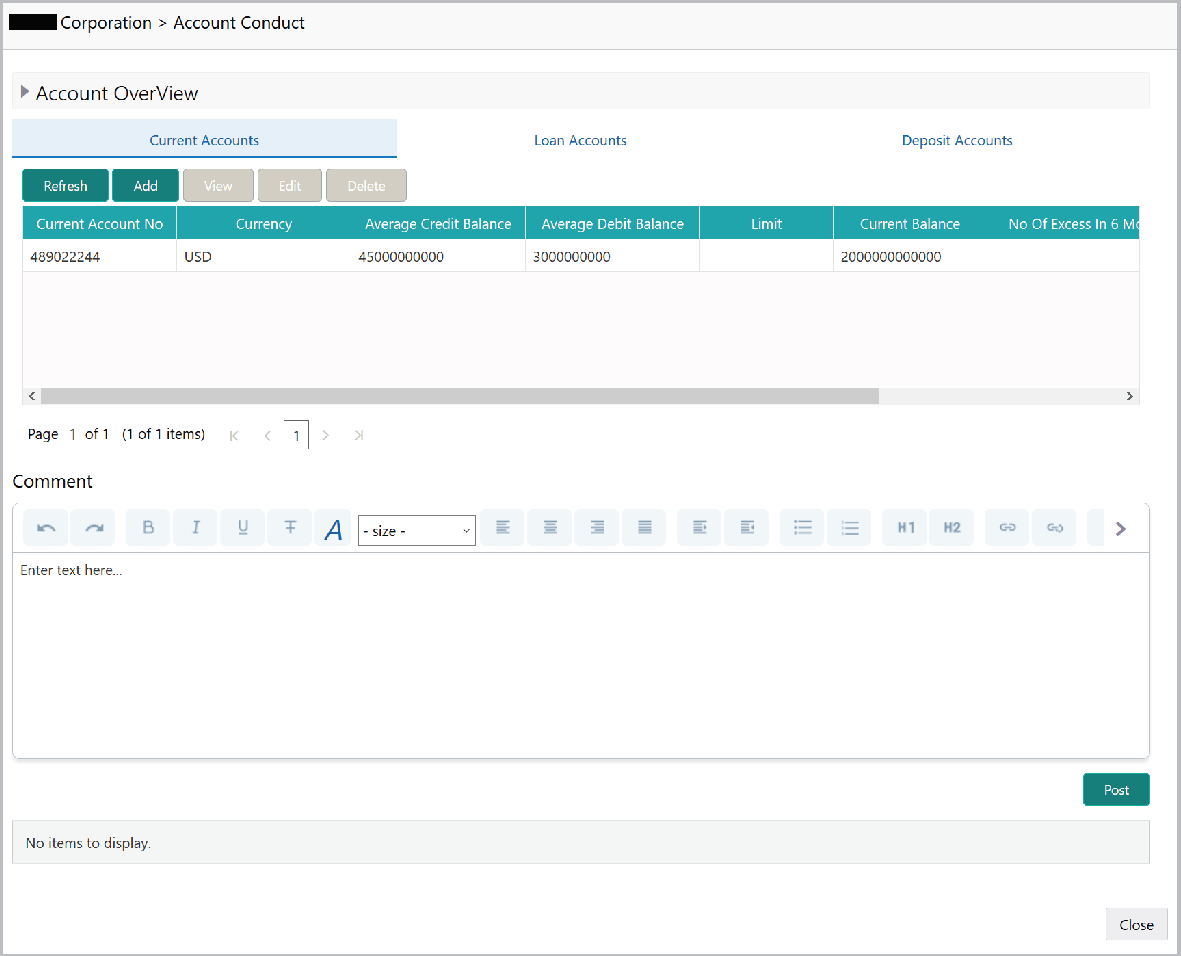Undo last comment edit
This screenshot has height=956, width=1181.
pyautogui.click(x=46, y=527)
